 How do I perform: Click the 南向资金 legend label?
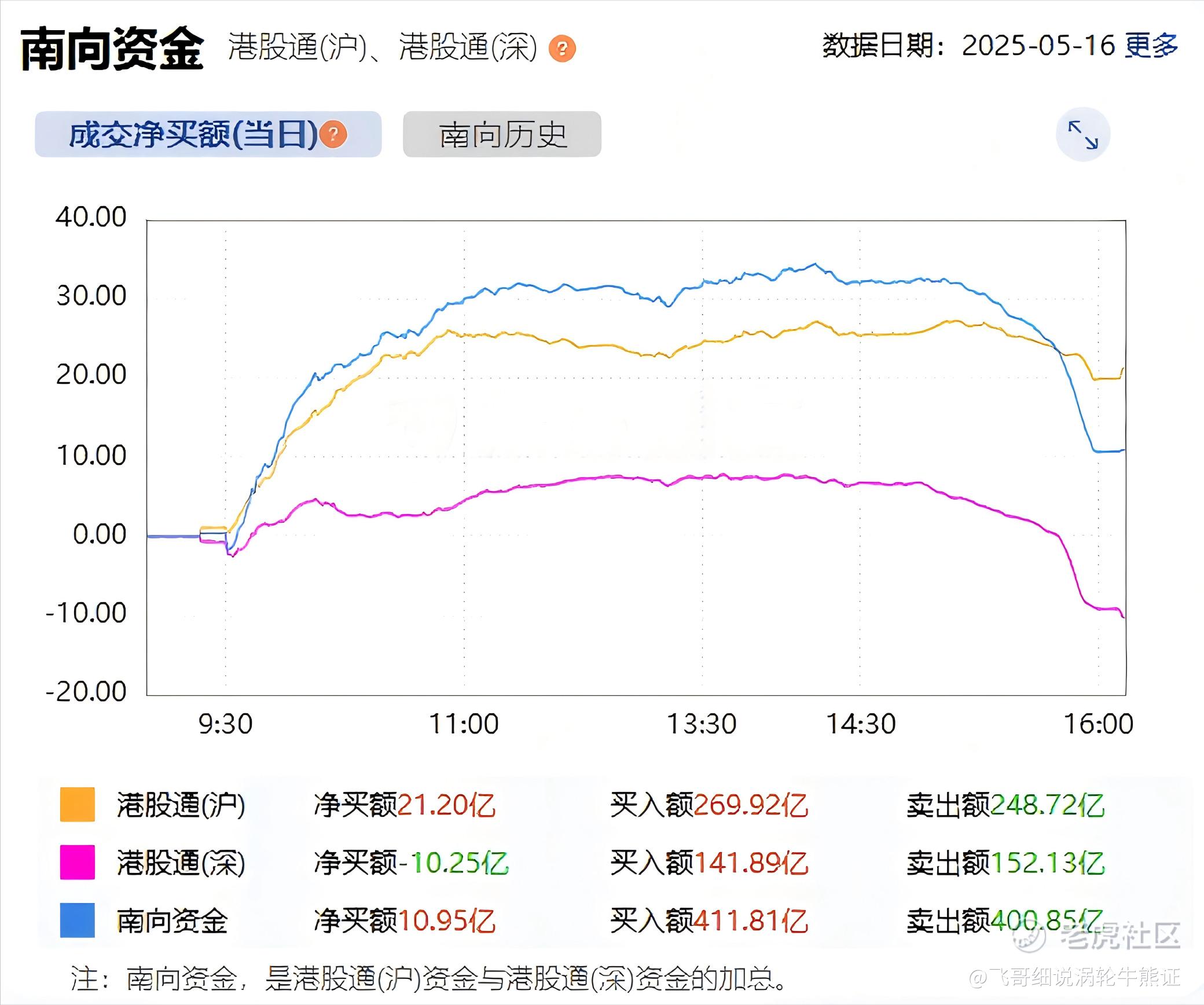pyautogui.click(x=172, y=920)
